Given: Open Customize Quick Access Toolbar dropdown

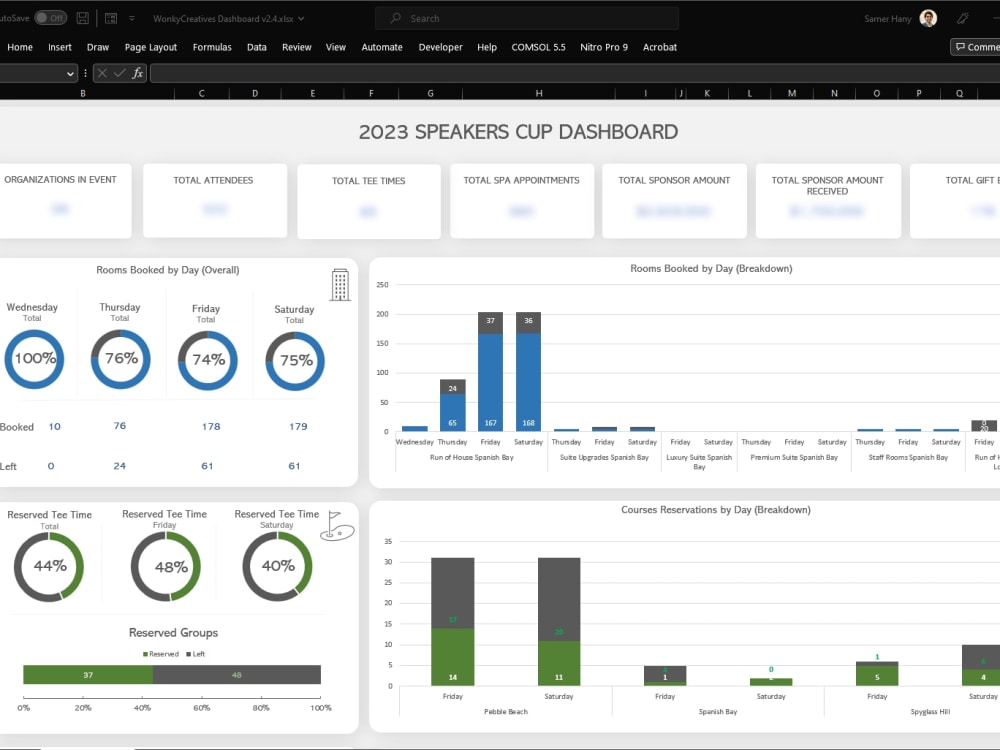Looking at the screenshot, I should click(x=132, y=18).
